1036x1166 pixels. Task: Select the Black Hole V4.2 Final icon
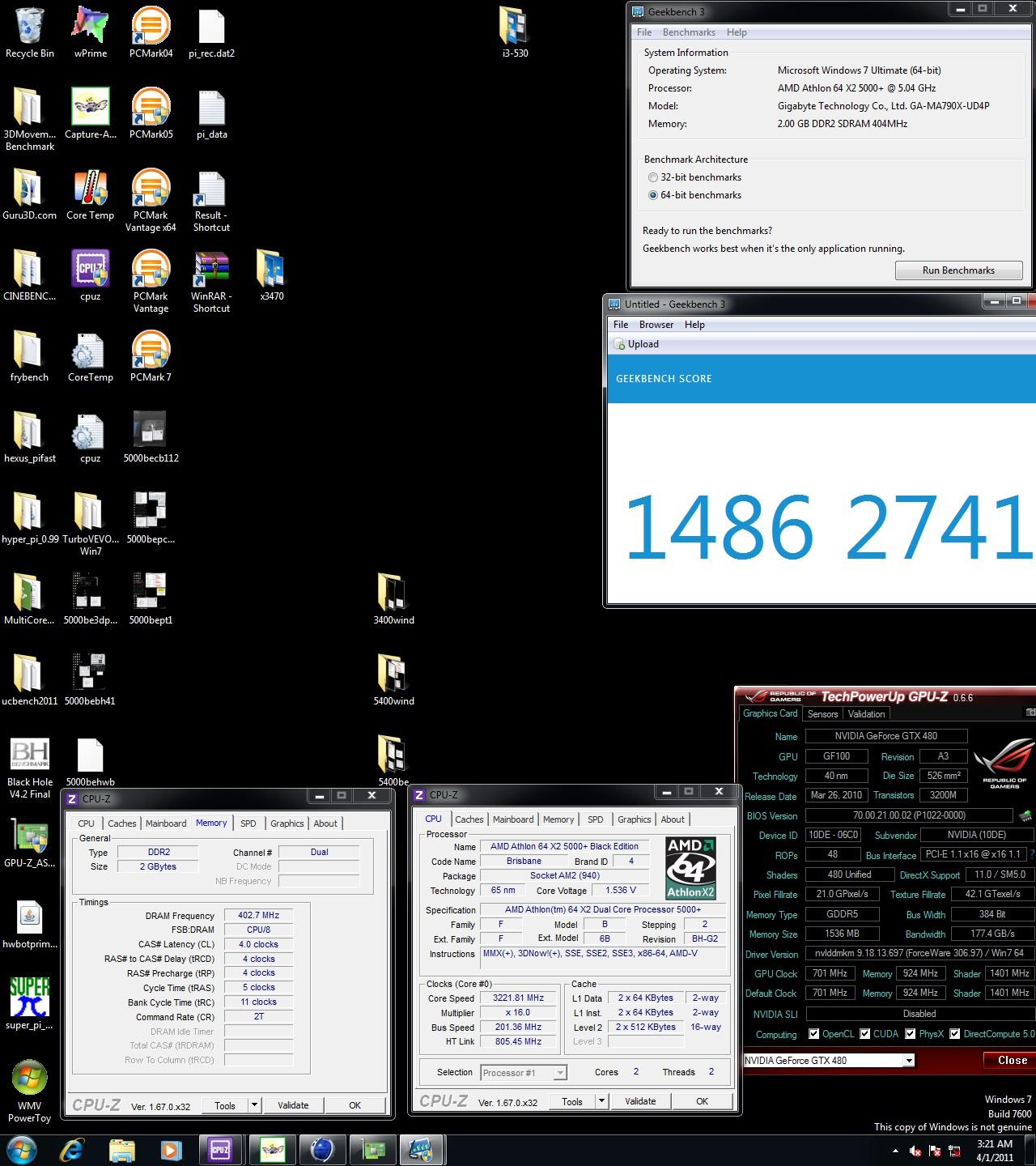click(x=29, y=755)
